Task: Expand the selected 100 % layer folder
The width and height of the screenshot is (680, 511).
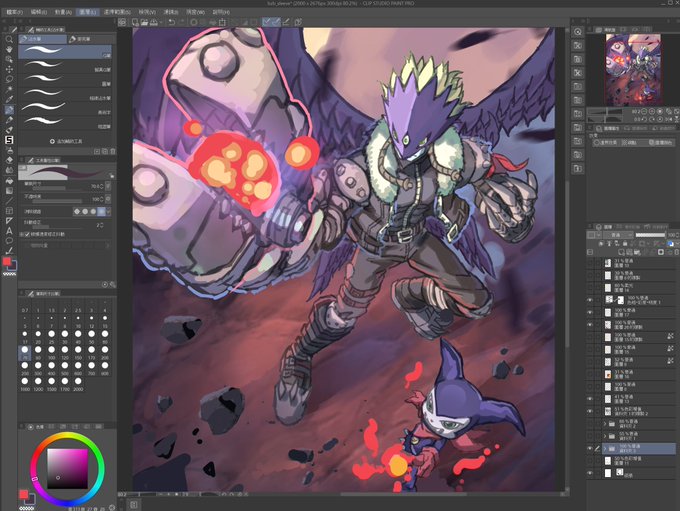Action: 605,448
